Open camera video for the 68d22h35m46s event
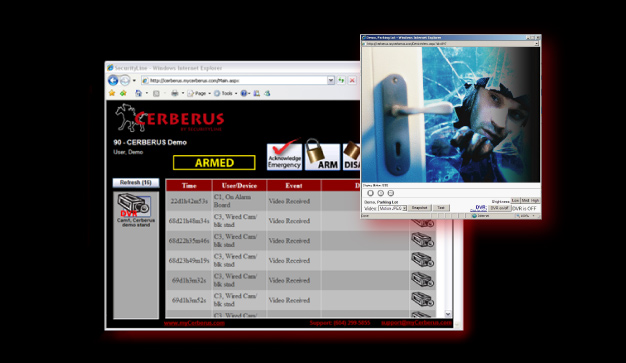This screenshot has height=363, width=626. point(422,240)
